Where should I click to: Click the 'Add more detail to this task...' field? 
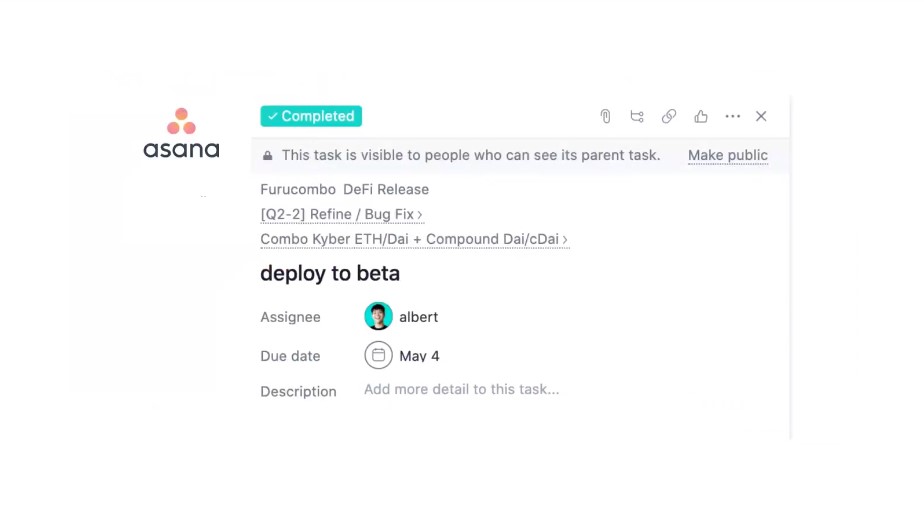461,389
